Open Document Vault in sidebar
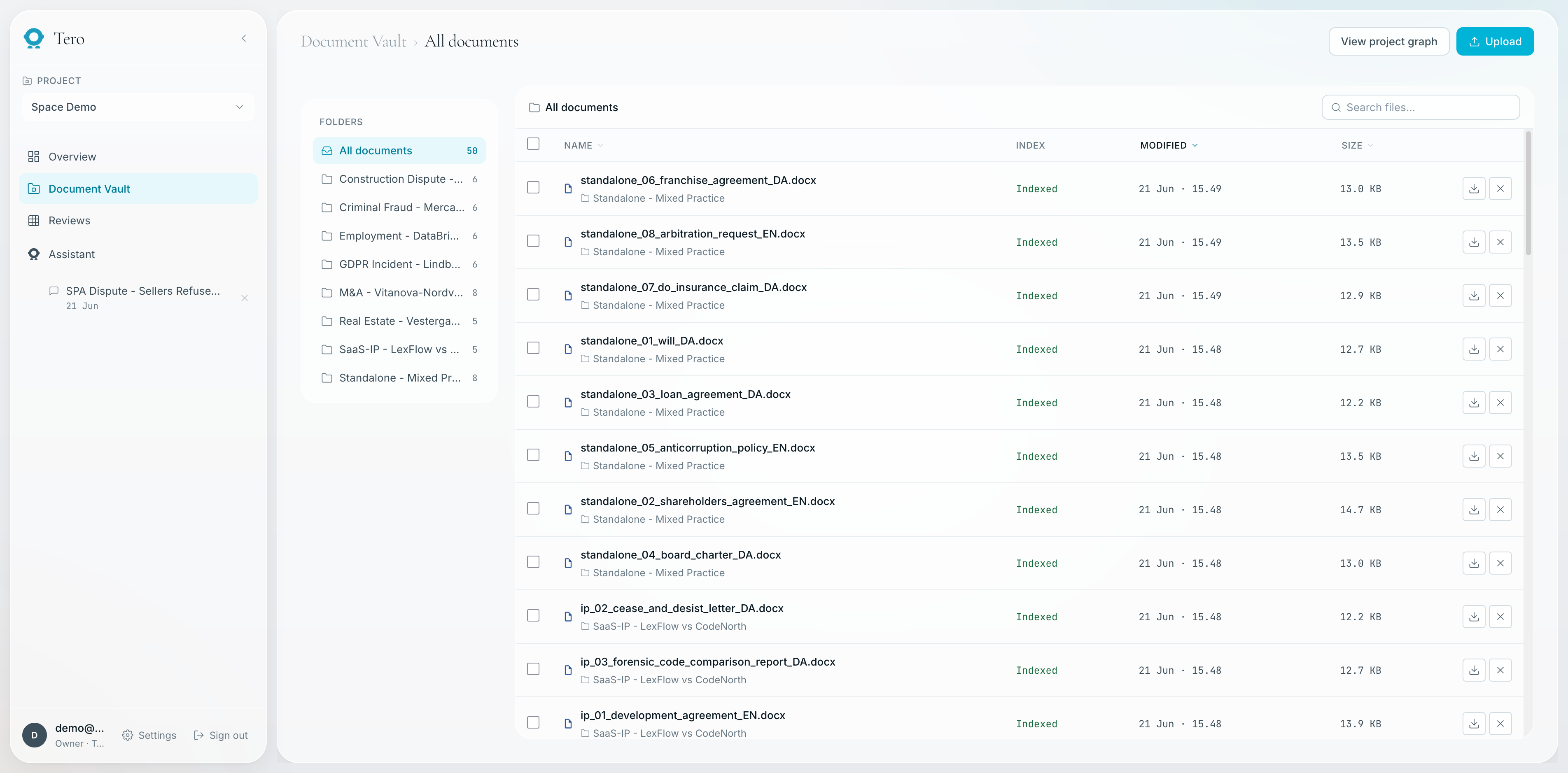The height and width of the screenshot is (773, 1568). (138, 189)
